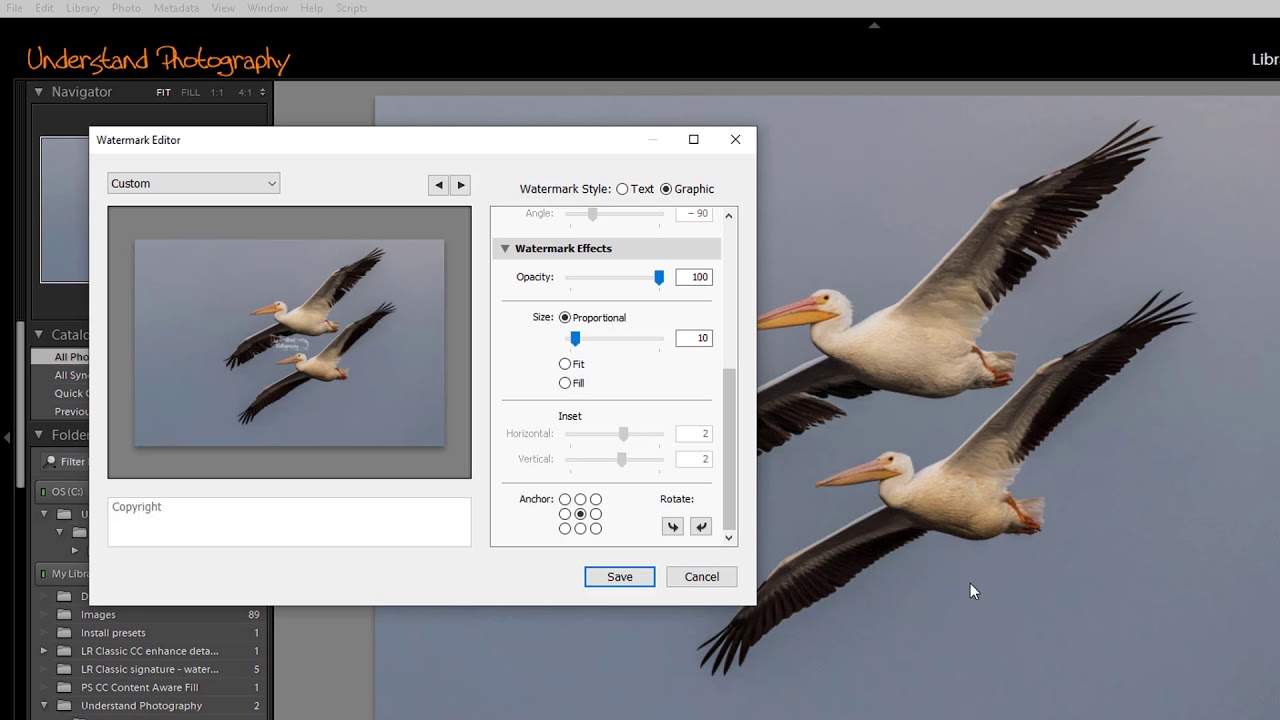
Task: Collapse the Navigator panel
Action: (x=39, y=92)
